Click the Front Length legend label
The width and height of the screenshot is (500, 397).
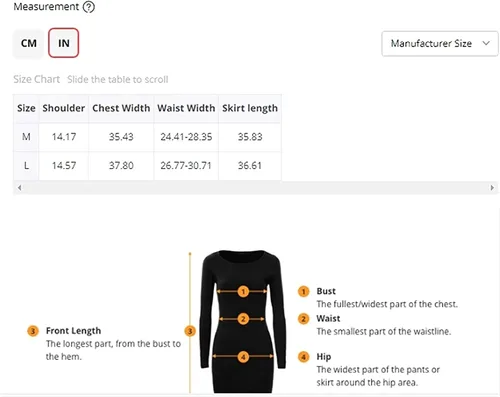click(73, 331)
